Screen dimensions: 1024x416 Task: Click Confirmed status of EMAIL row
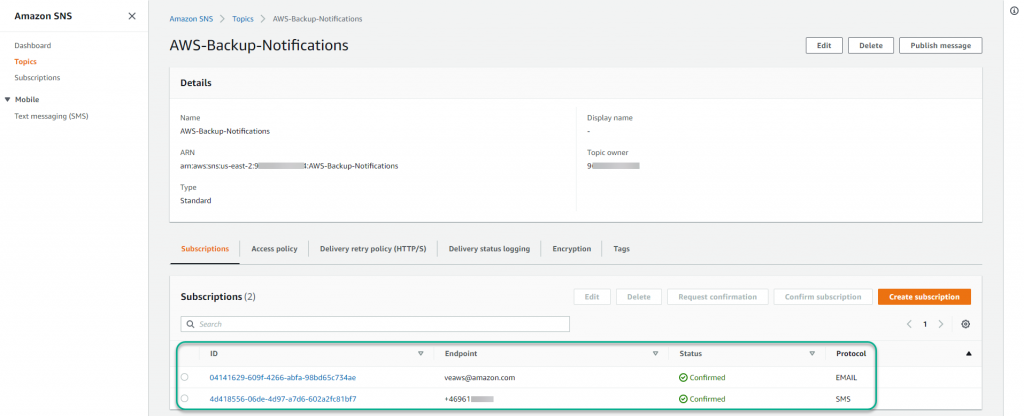pyautogui.click(x=702, y=377)
